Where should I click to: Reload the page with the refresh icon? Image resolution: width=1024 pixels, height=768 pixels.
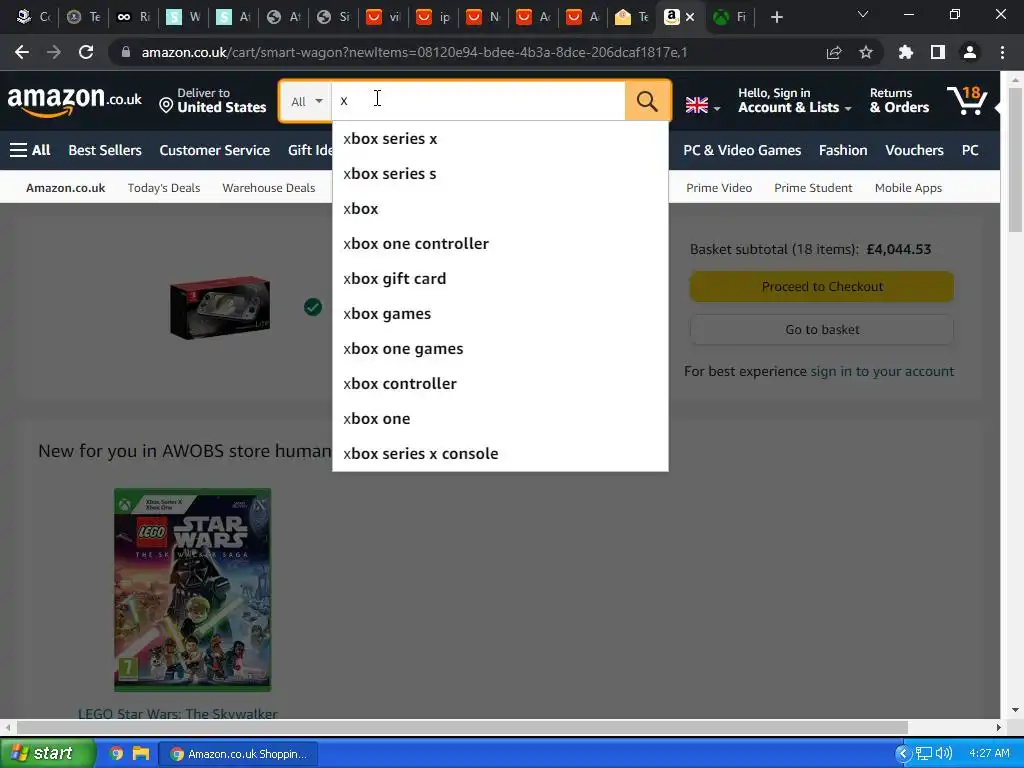[86, 52]
